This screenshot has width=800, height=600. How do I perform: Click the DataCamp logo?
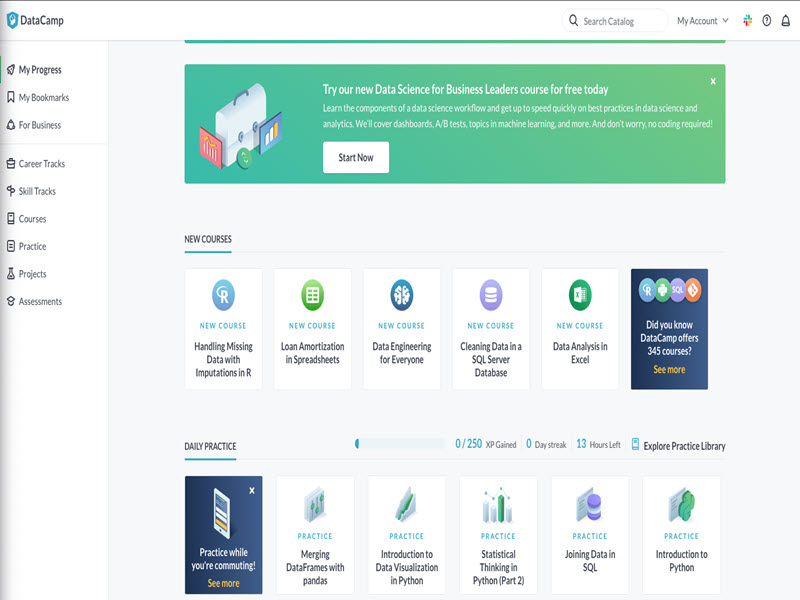tap(35, 20)
